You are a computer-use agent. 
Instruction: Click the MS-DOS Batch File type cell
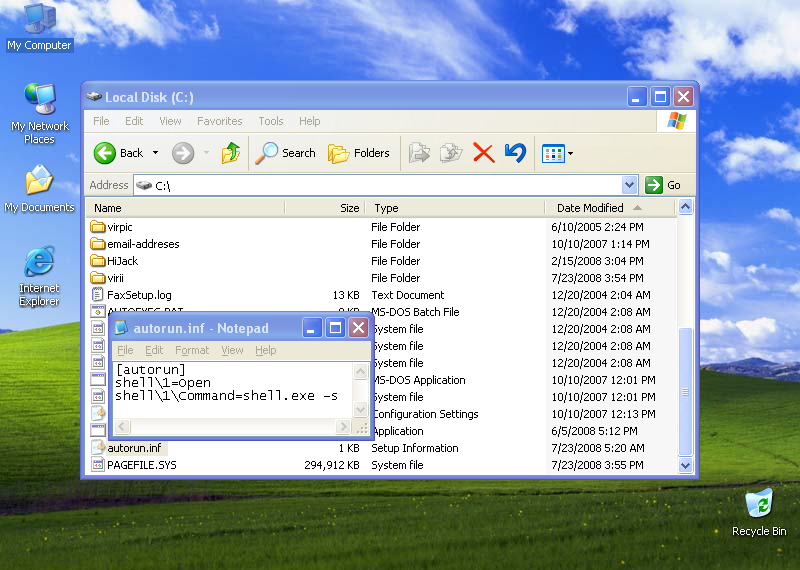tap(415, 312)
